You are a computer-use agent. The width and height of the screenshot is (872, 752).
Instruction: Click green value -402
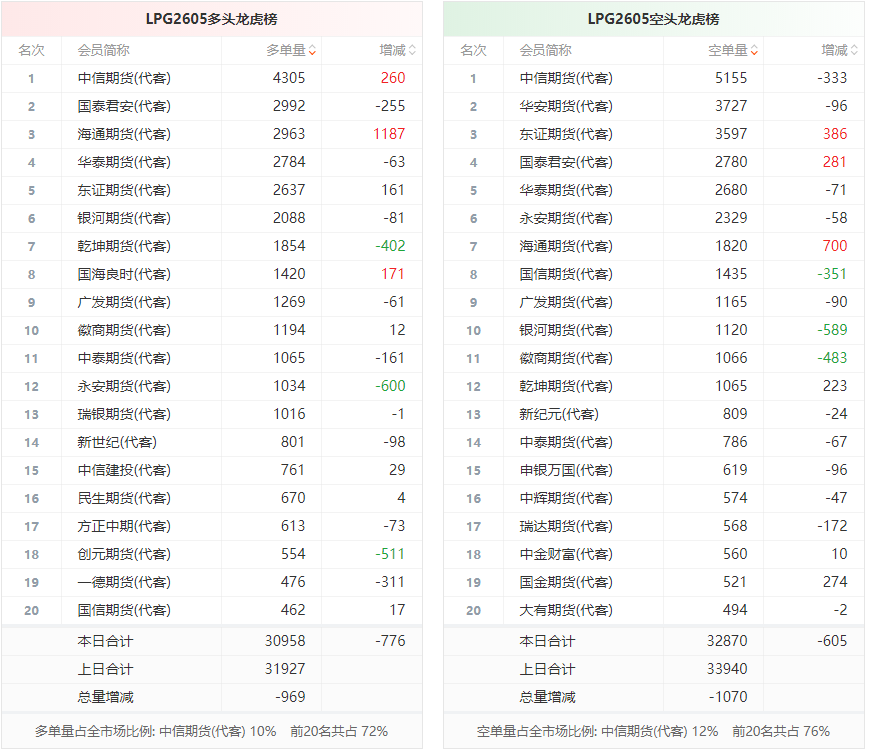[390, 246]
